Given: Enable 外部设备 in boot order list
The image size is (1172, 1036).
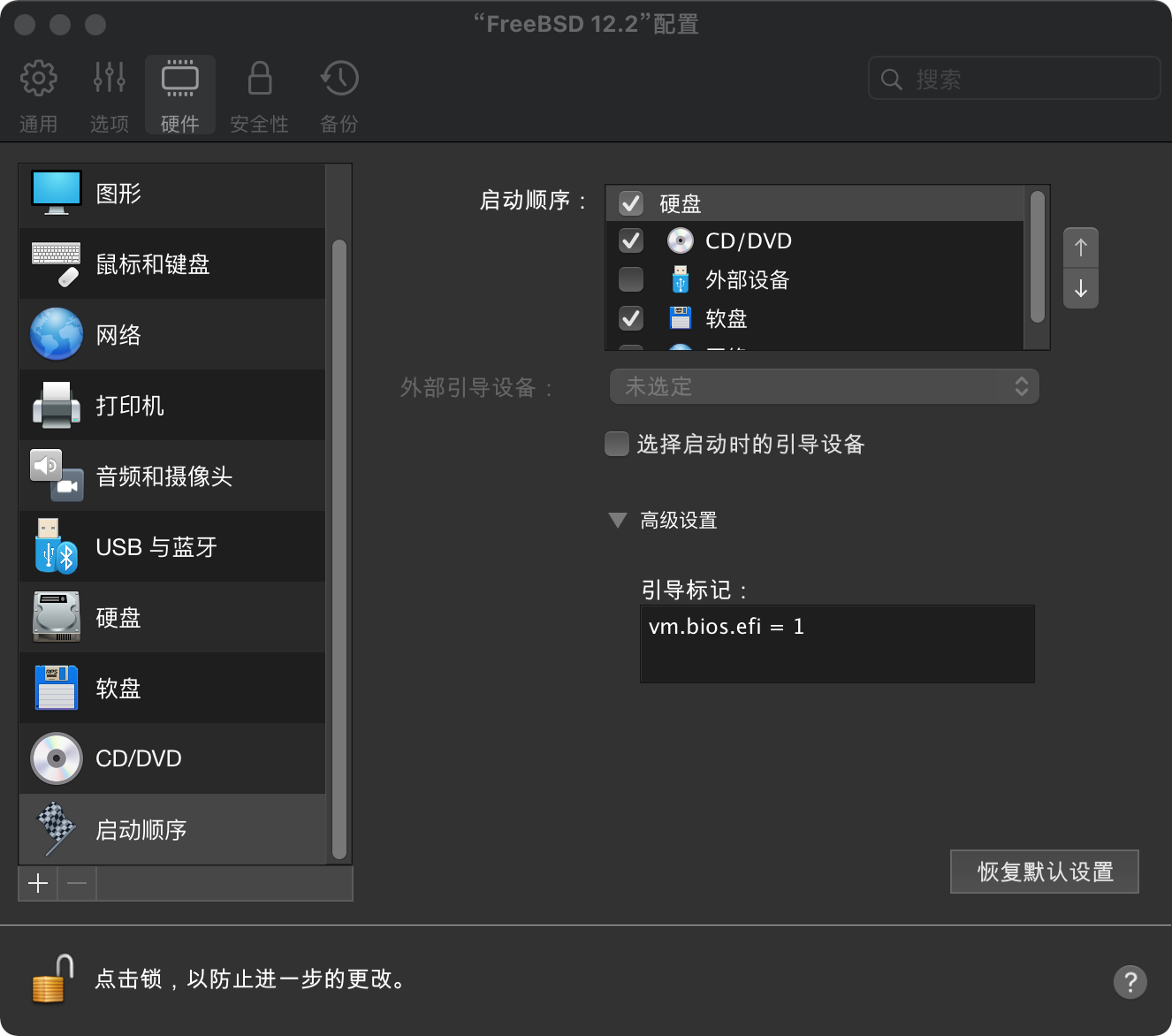Looking at the screenshot, I should tap(631, 279).
